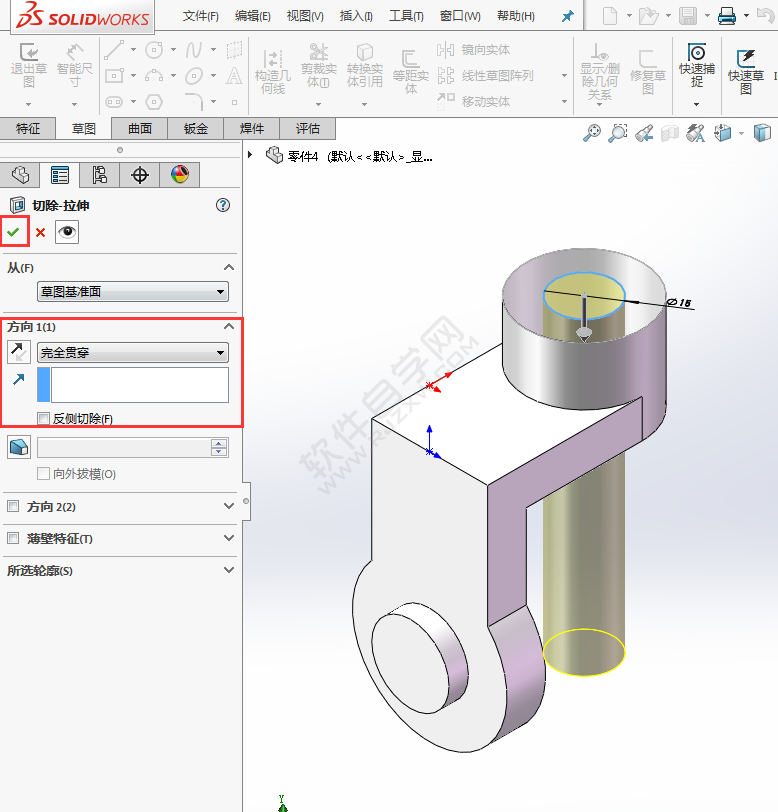Click 镜向实体 mirror entities

tap(473, 50)
